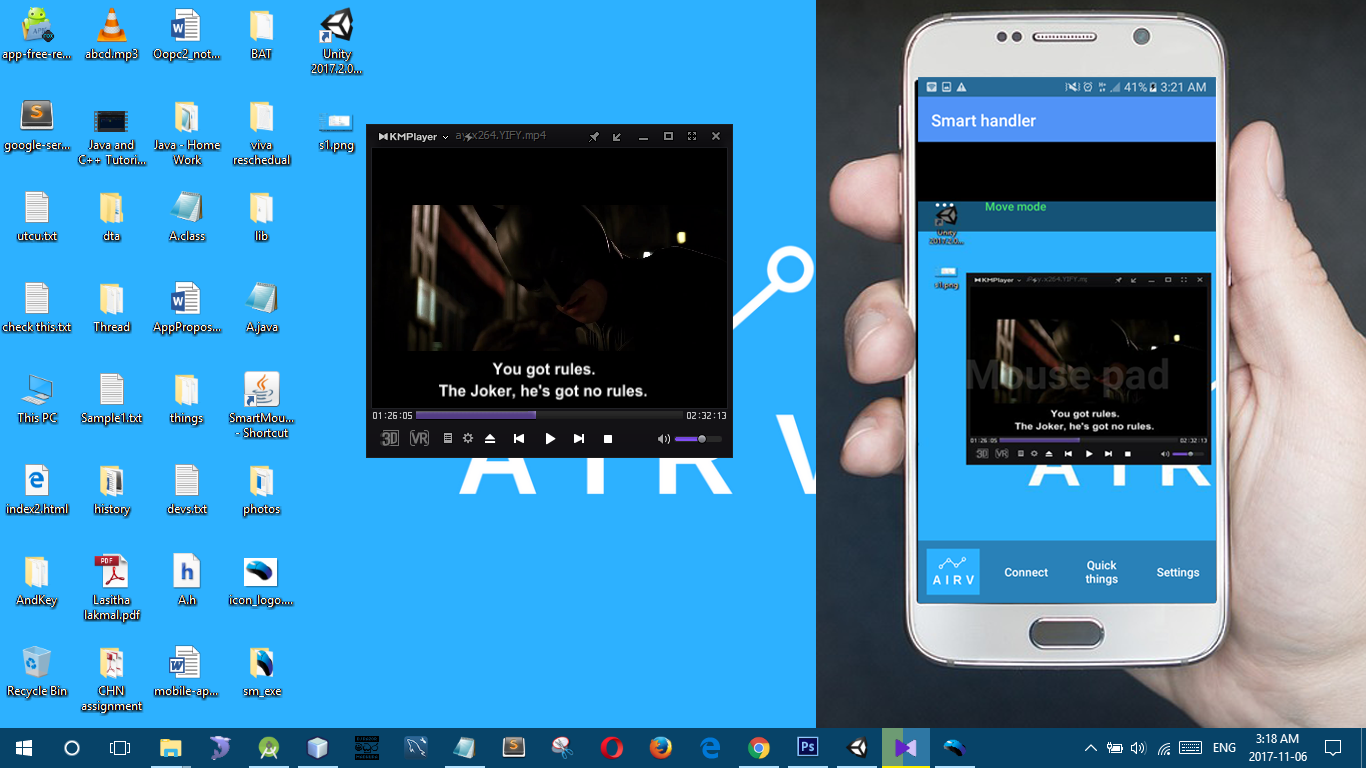This screenshot has width=1366, height=768.
Task: Seek on the KMPlayer video progress bar
Action: coord(549,415)
